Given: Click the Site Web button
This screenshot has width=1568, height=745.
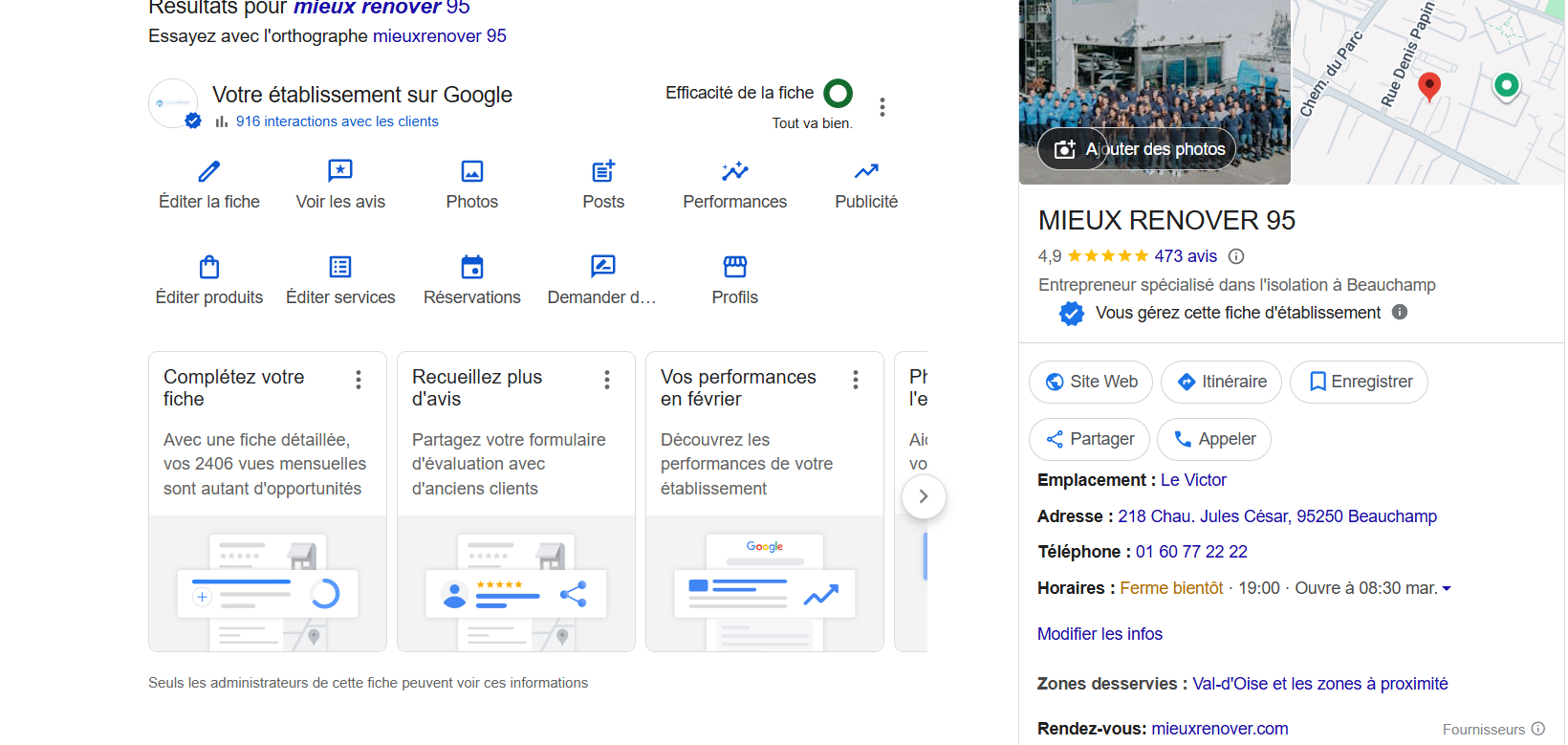Looking at the screenshot, I should tap(1091, 382).
